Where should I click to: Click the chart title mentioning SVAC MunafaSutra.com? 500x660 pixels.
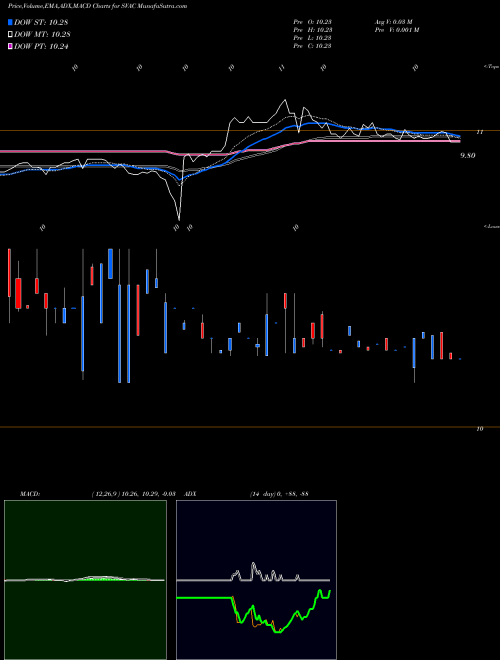pos(98,6)
